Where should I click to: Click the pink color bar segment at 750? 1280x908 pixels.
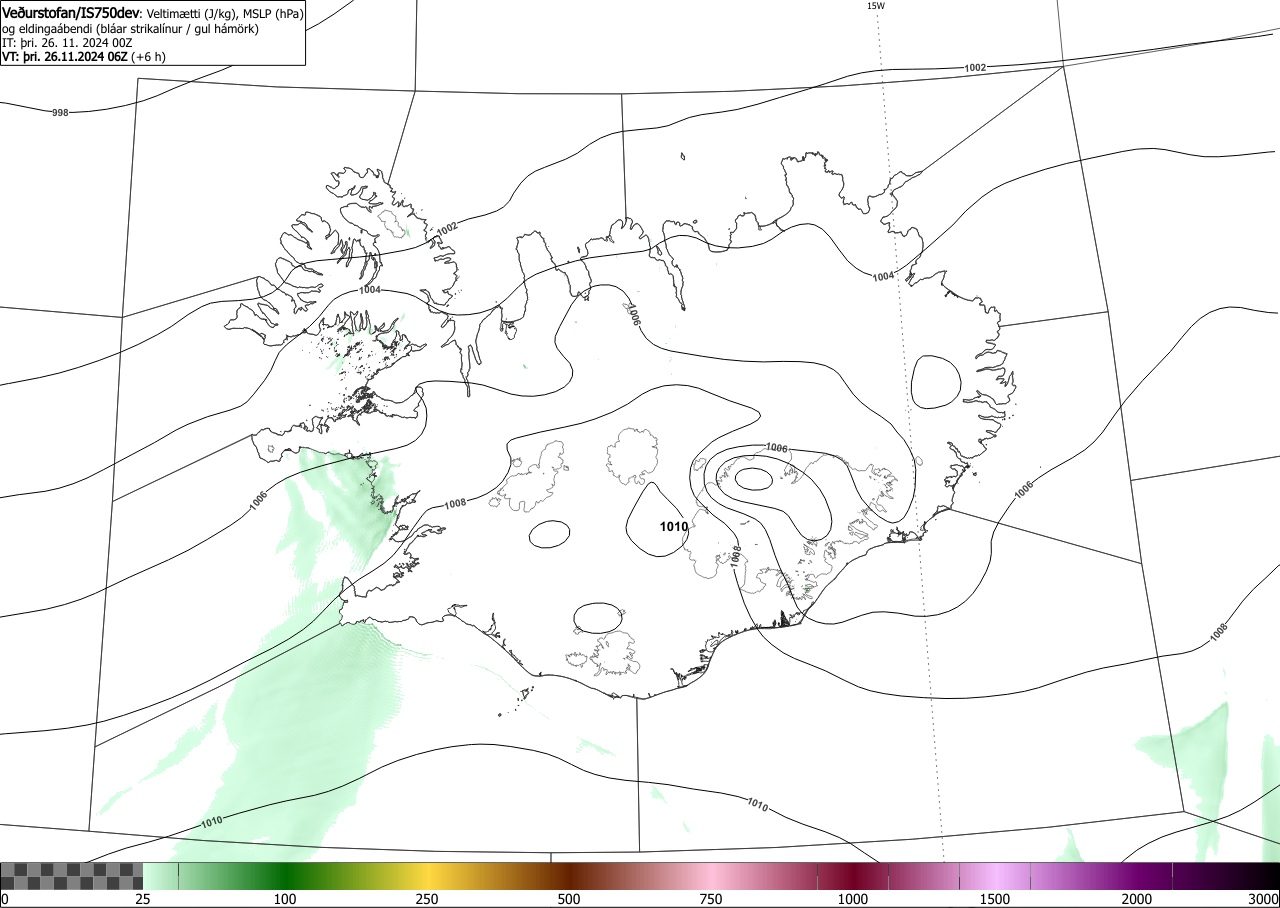(x=711, y=876)
